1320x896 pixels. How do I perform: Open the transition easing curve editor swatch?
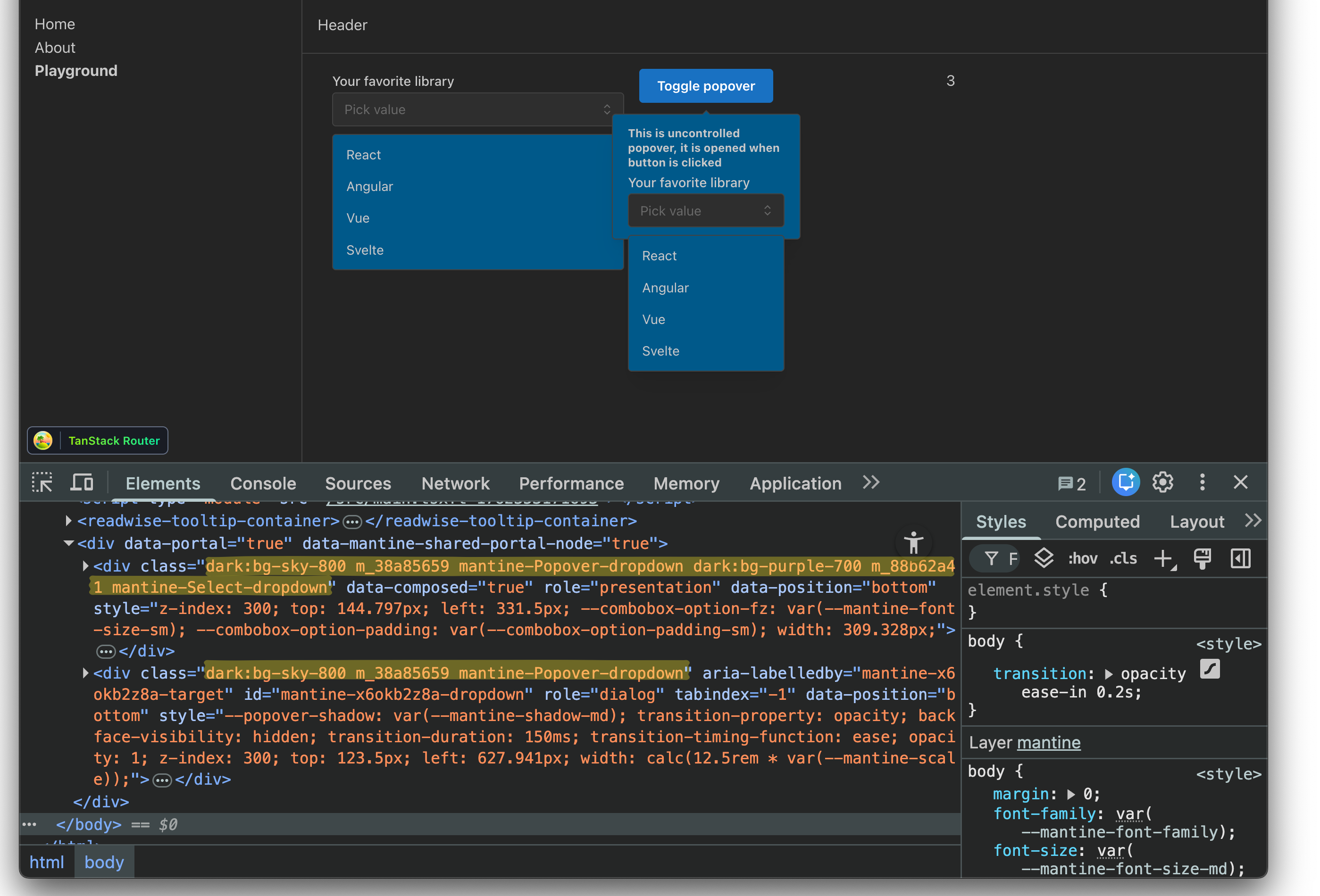pyautogui.click(x=1210, y=670)
